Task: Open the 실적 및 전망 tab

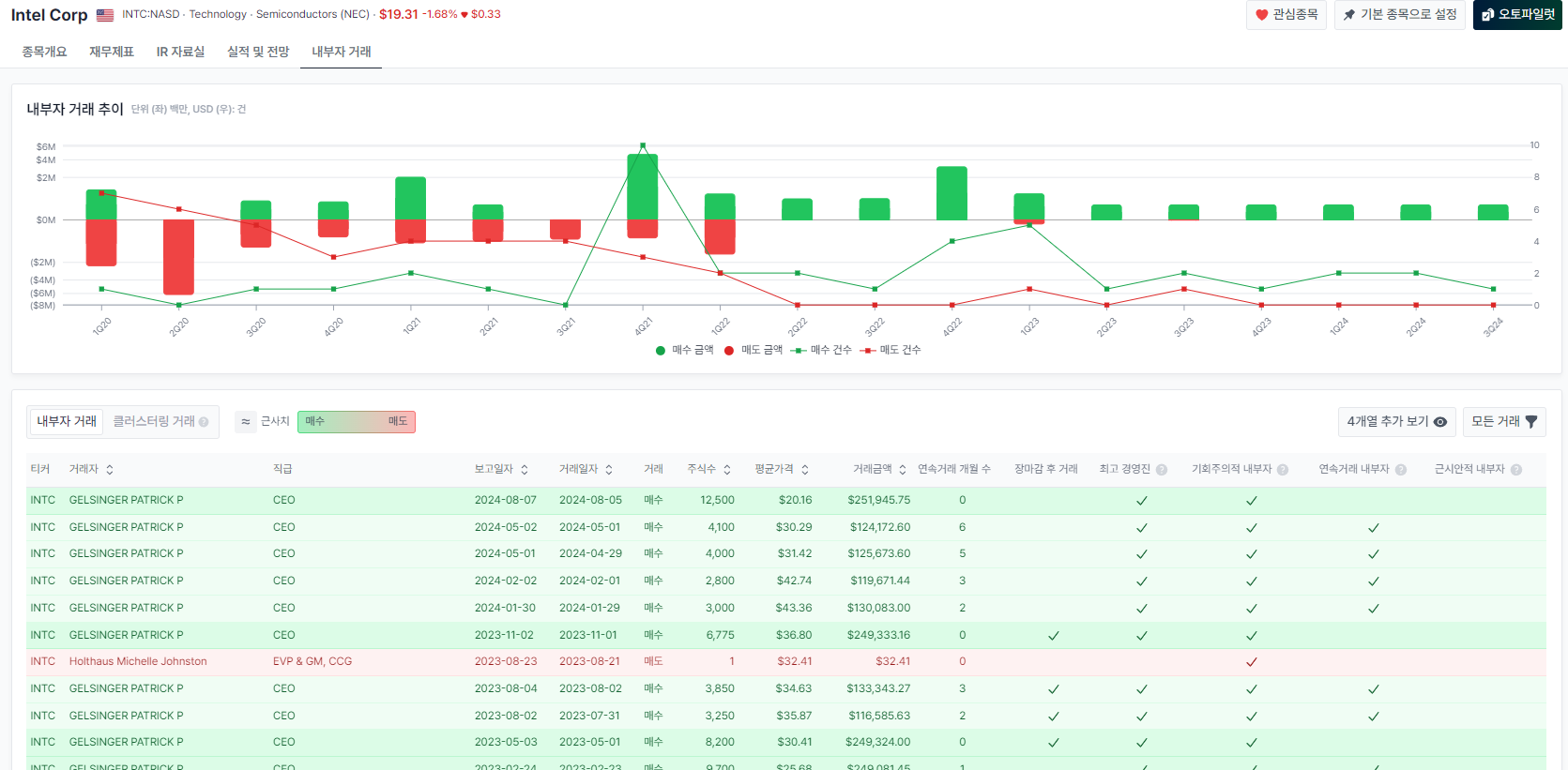Action: click(258, 52)
